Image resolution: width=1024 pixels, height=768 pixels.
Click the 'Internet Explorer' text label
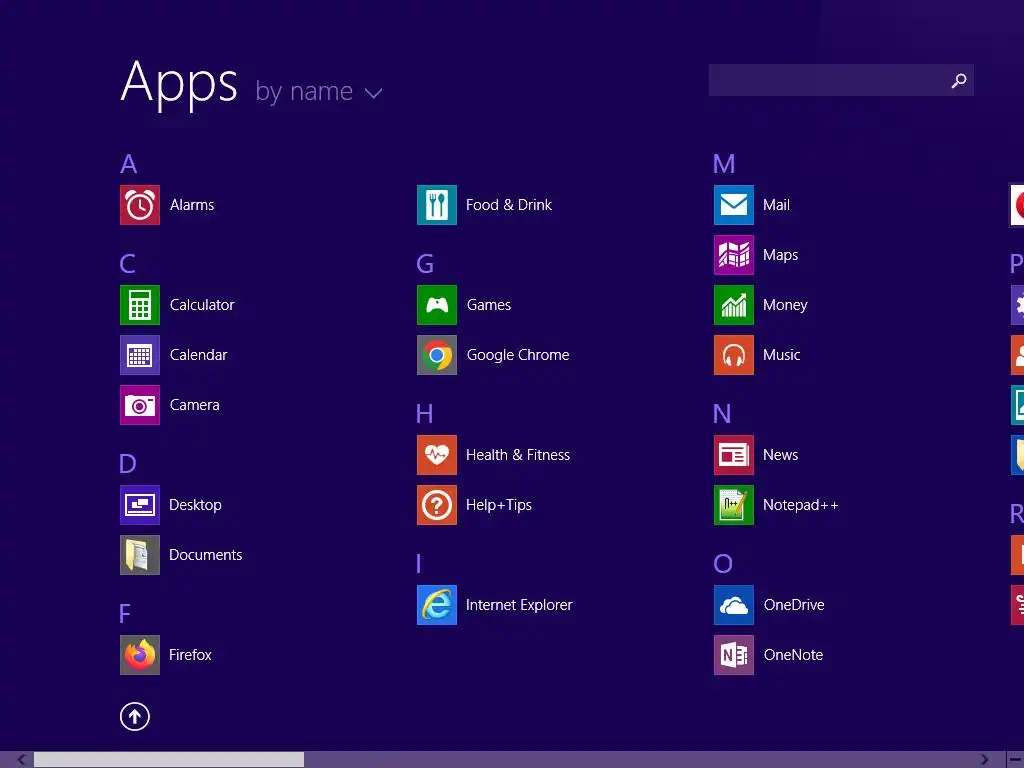click(x=519, y=605)
